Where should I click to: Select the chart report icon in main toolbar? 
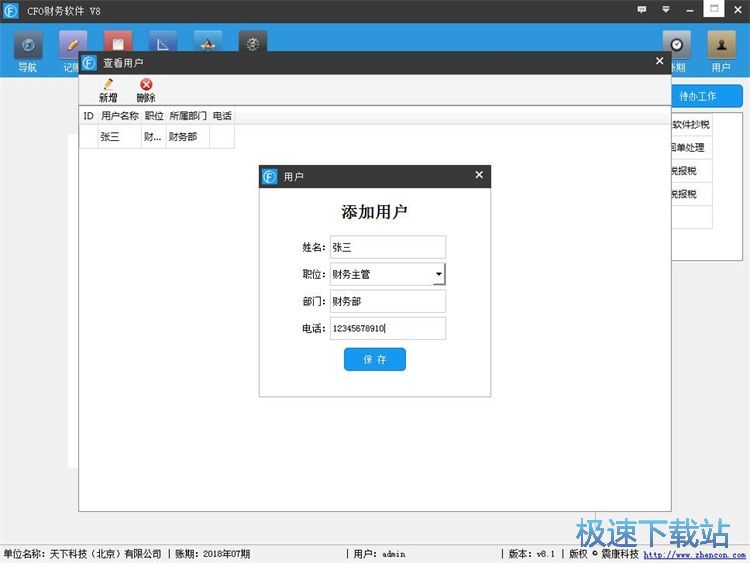coord(163,42)
